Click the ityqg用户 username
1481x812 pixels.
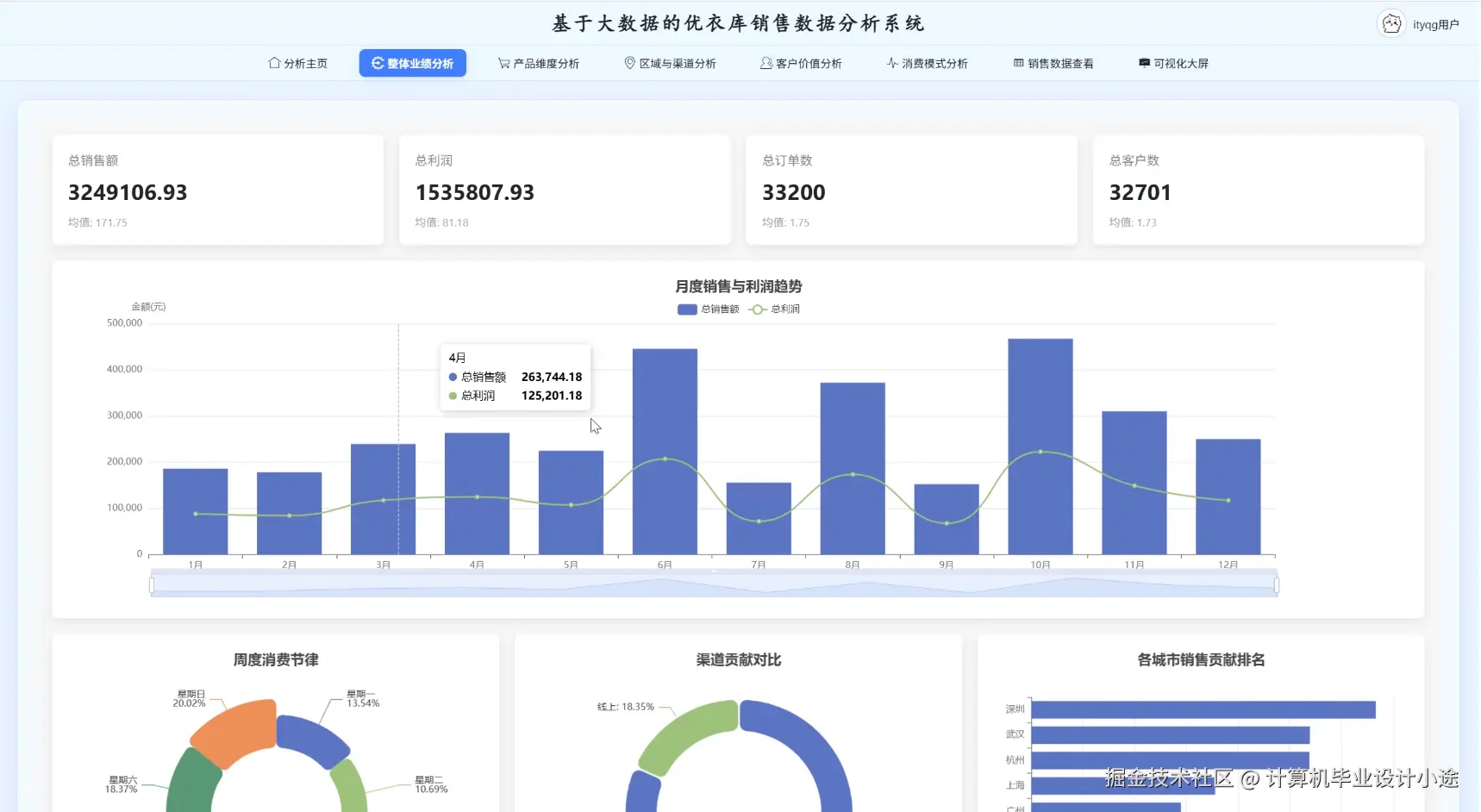(x=1435, y=25)
